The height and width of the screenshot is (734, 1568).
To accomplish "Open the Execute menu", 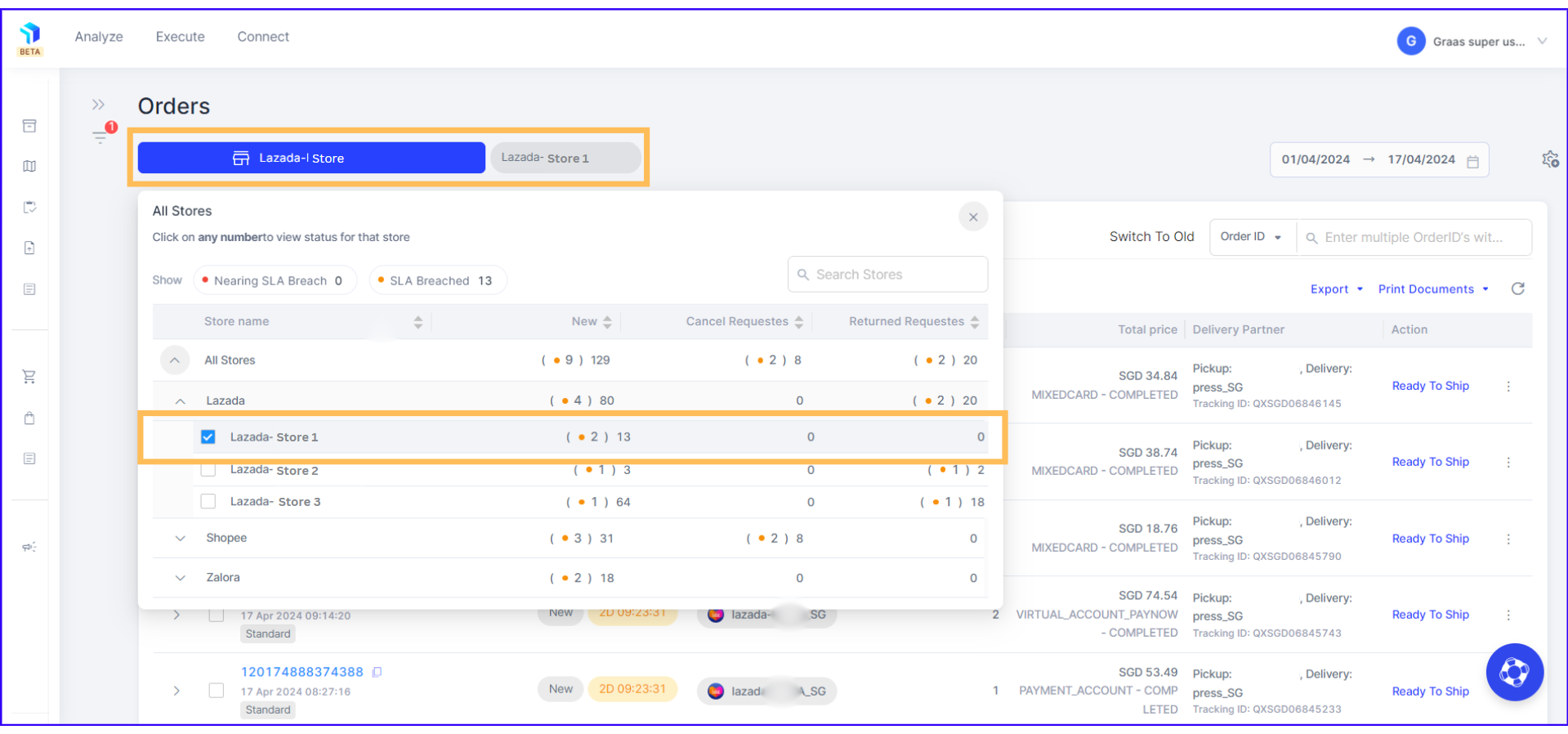I will [x=181, y=37].
